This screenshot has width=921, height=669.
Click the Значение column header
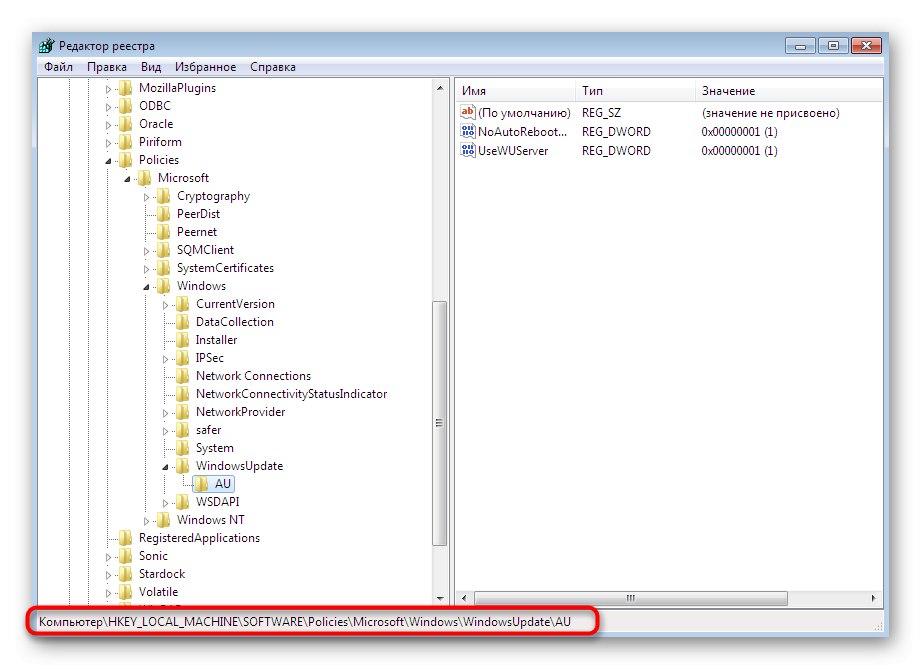(x=789, y=91)
